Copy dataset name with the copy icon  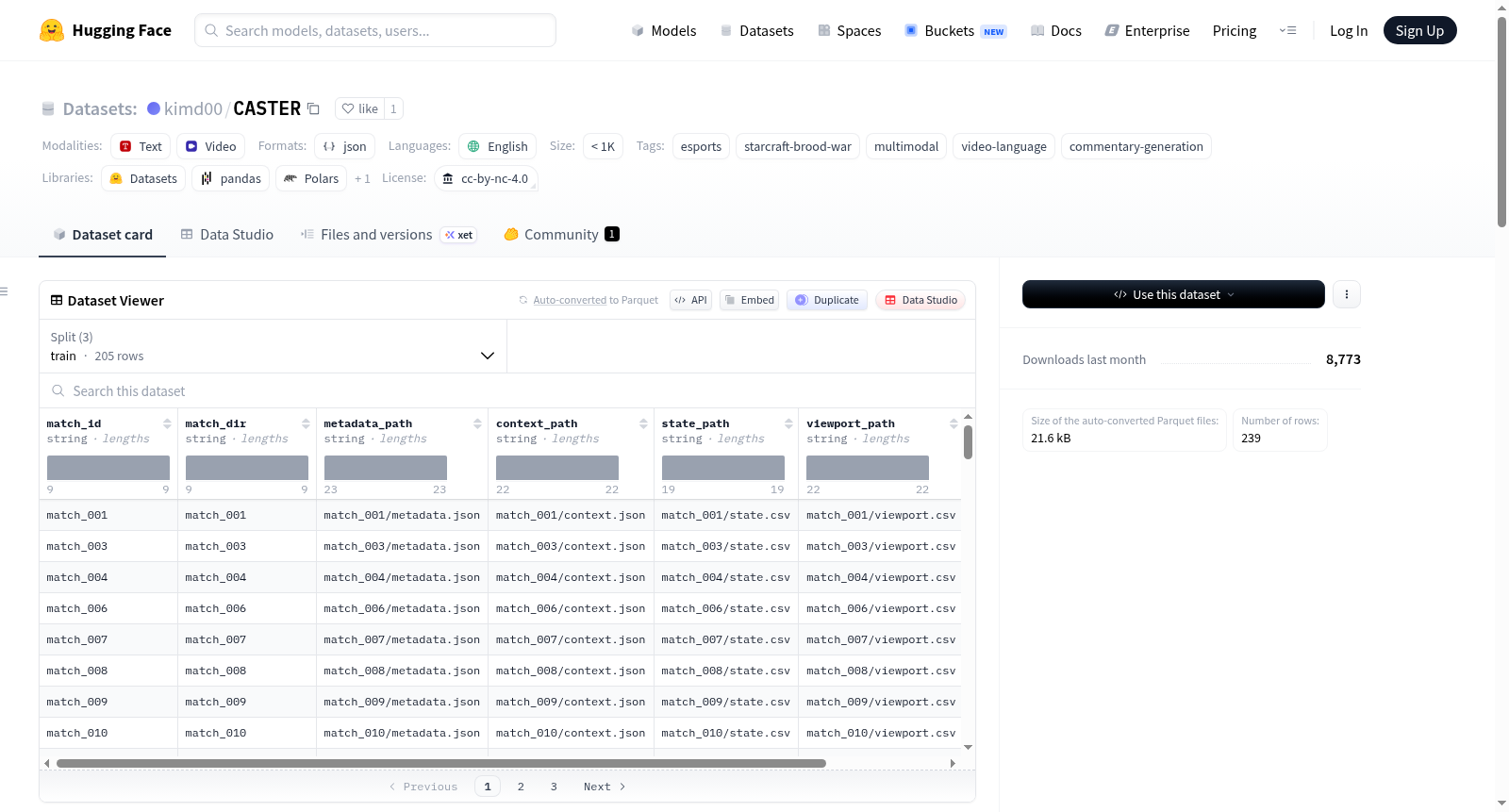(314, 108)
